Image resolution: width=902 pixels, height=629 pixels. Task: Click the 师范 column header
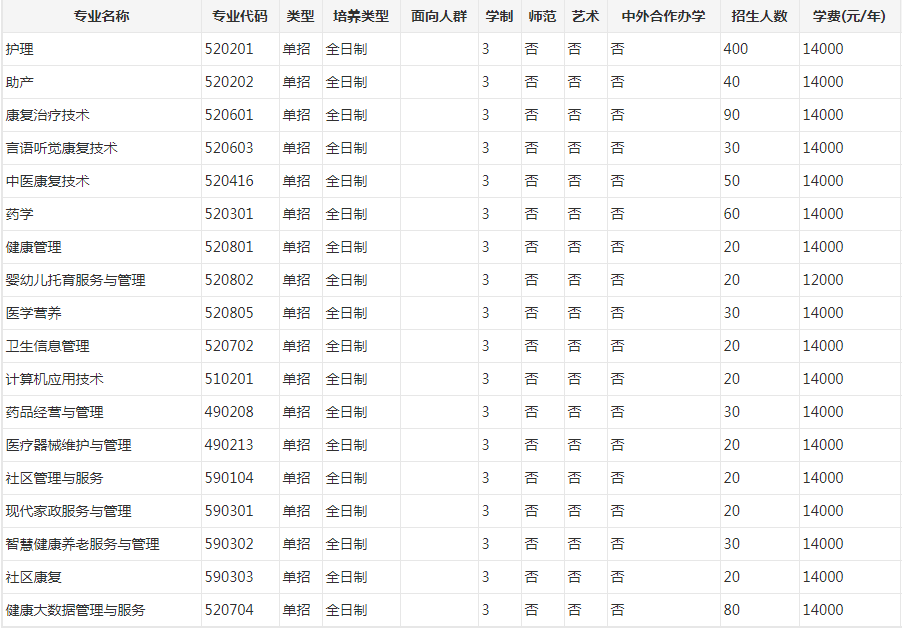[542, 16]
